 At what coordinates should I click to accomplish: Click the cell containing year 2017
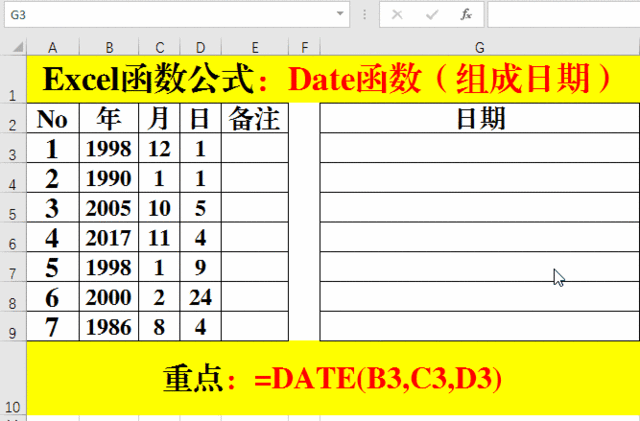109,238
